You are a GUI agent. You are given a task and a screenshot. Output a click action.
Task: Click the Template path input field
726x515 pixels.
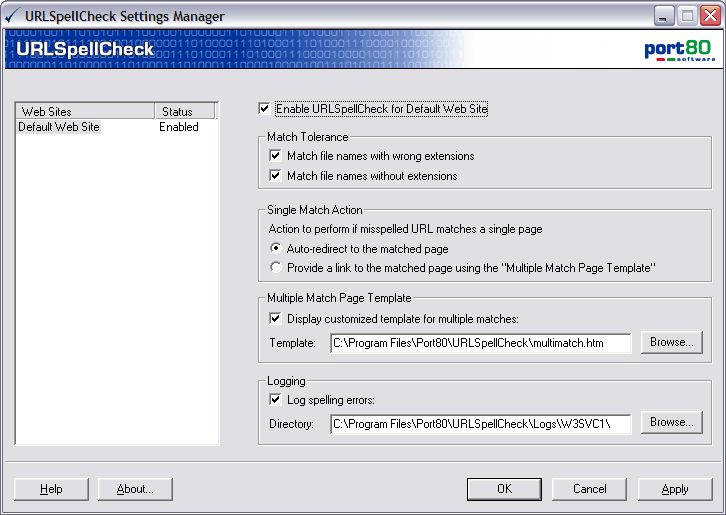pos(481,343)
